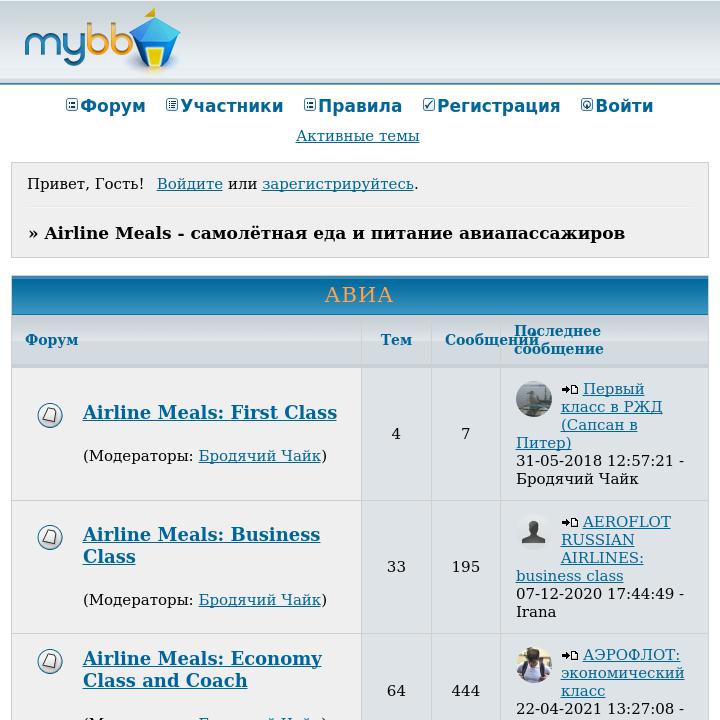Viewport: 720px width, 720px height.
Task: Click the First Class forum status icon
Action: [50, 415]
